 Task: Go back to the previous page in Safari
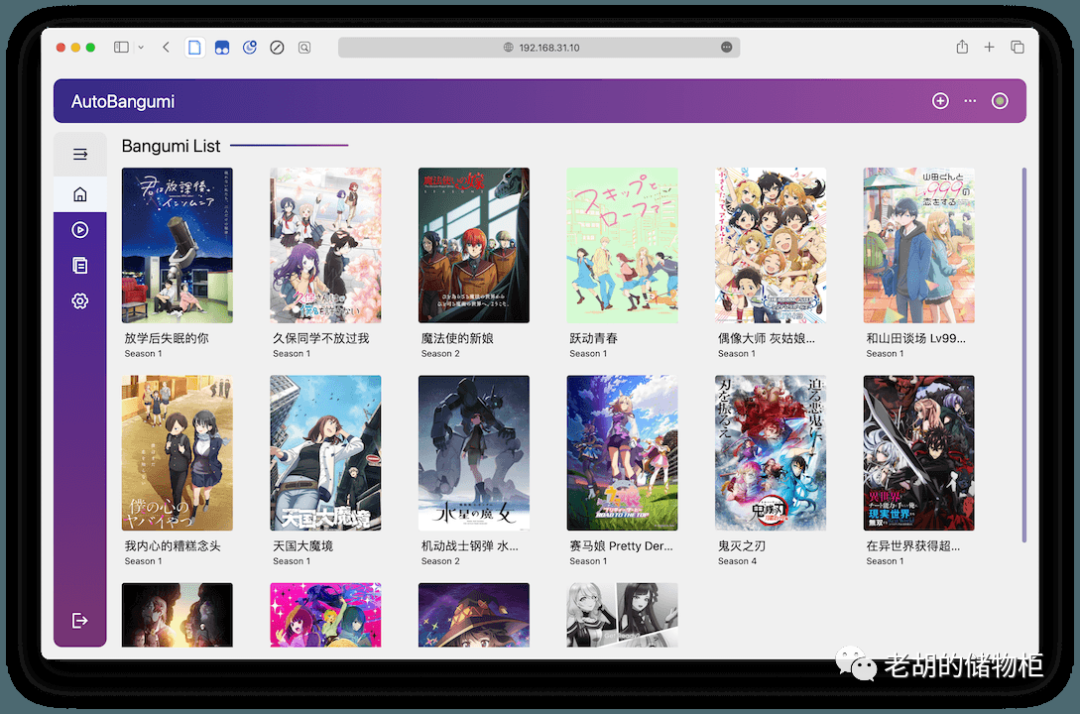(166, 47)
